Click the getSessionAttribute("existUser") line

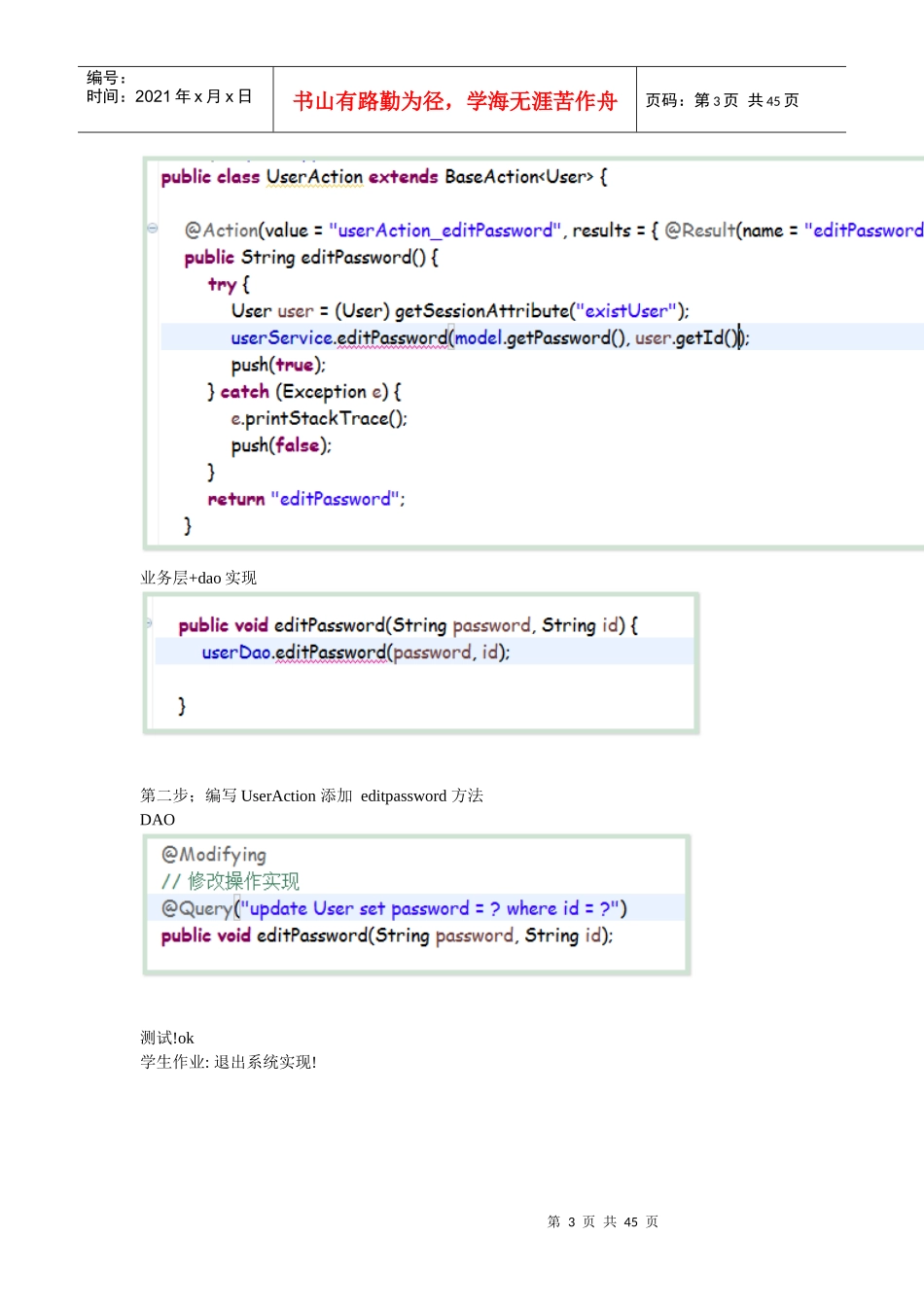(x=460, y=311)
